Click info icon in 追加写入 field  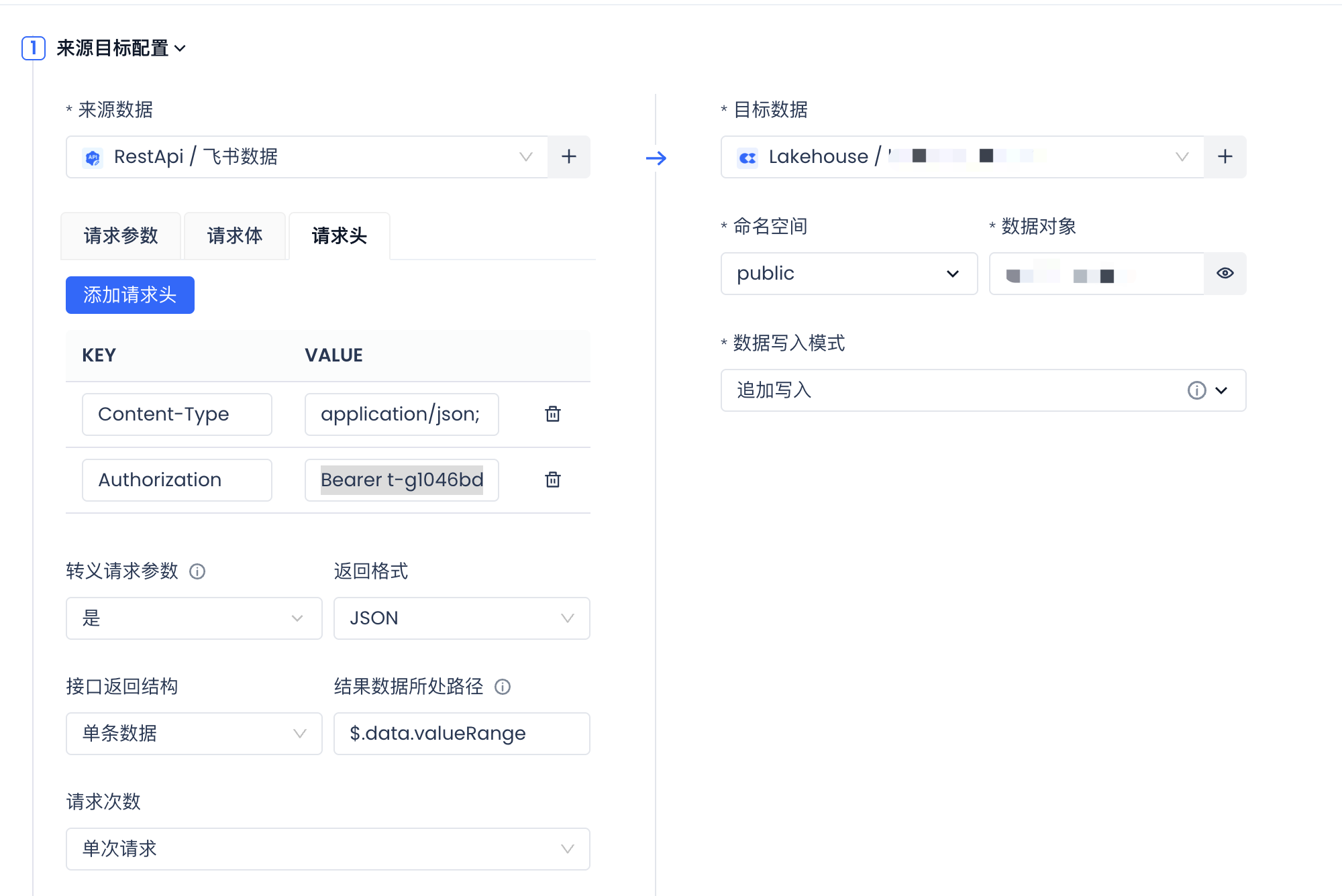point(1196,390)
